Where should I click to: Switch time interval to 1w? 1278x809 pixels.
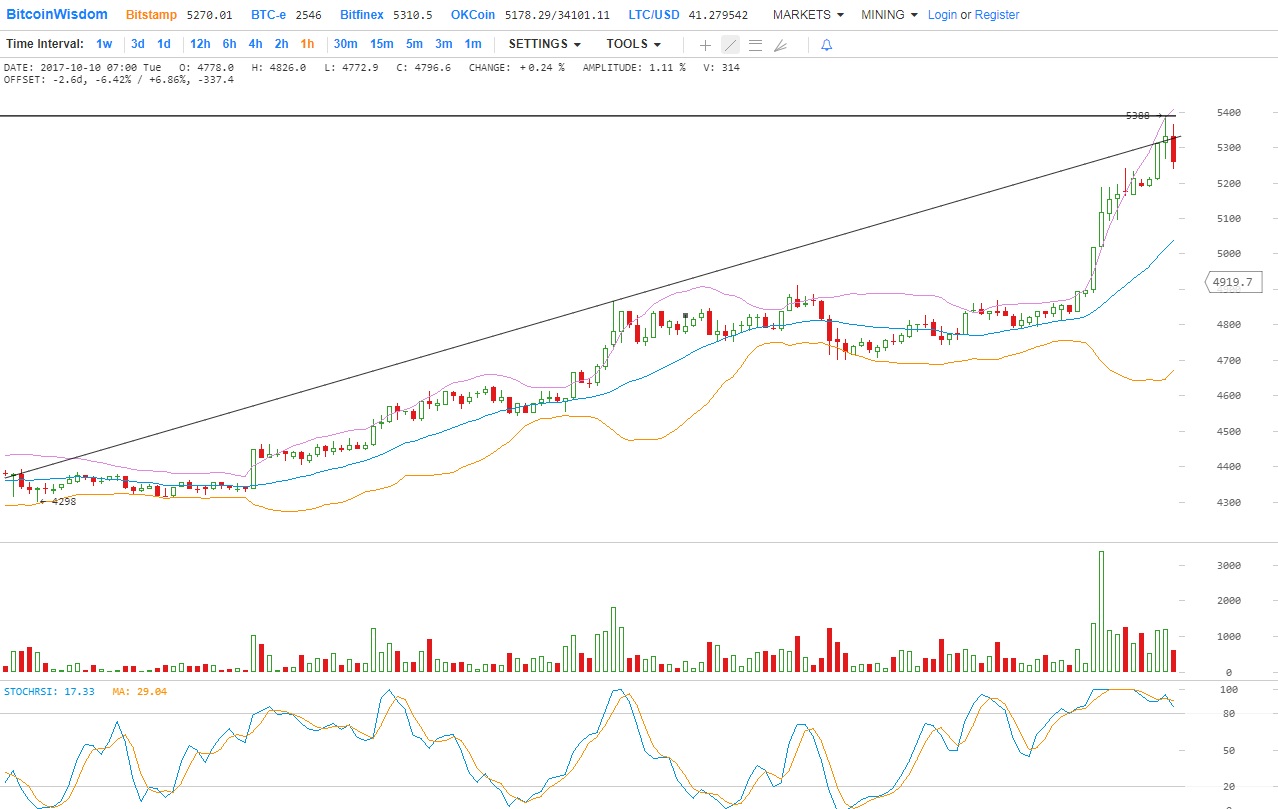point(104,44)
